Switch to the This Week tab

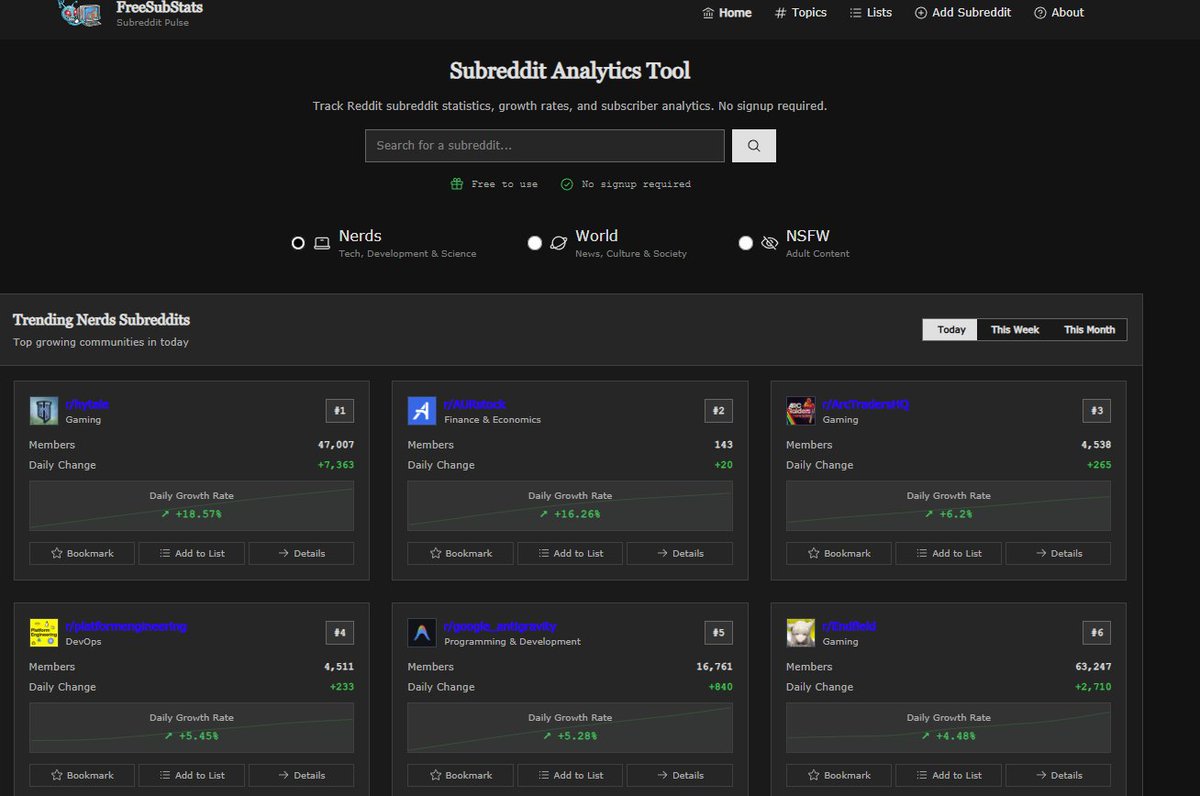[1015, 330]
